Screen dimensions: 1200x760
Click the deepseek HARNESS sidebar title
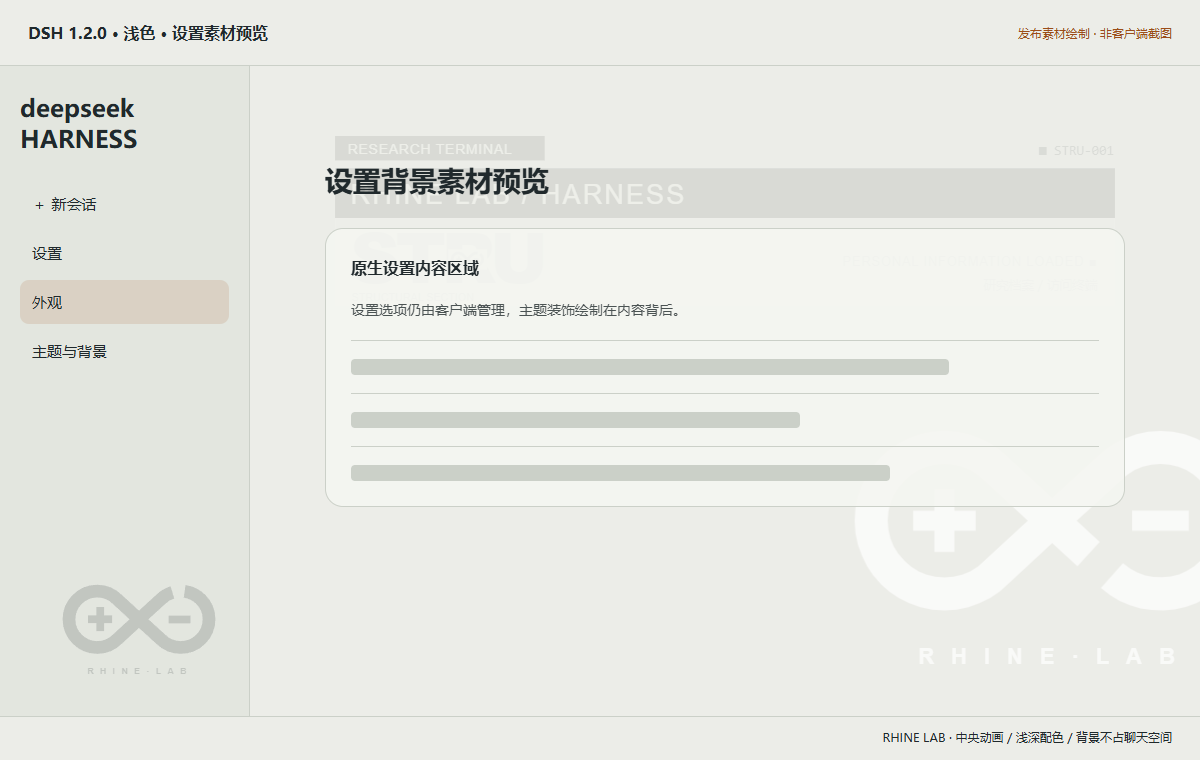coord(79,123)
